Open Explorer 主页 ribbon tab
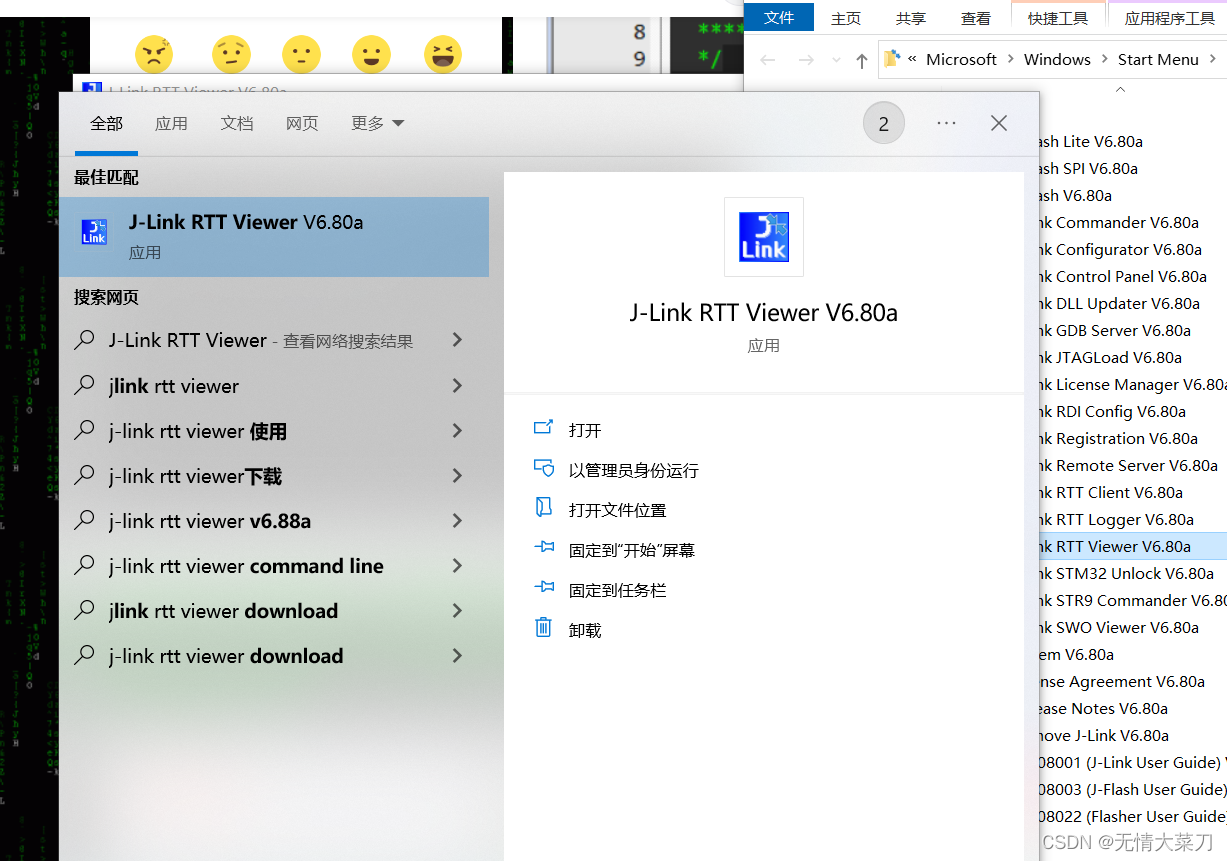 point(846,17)
